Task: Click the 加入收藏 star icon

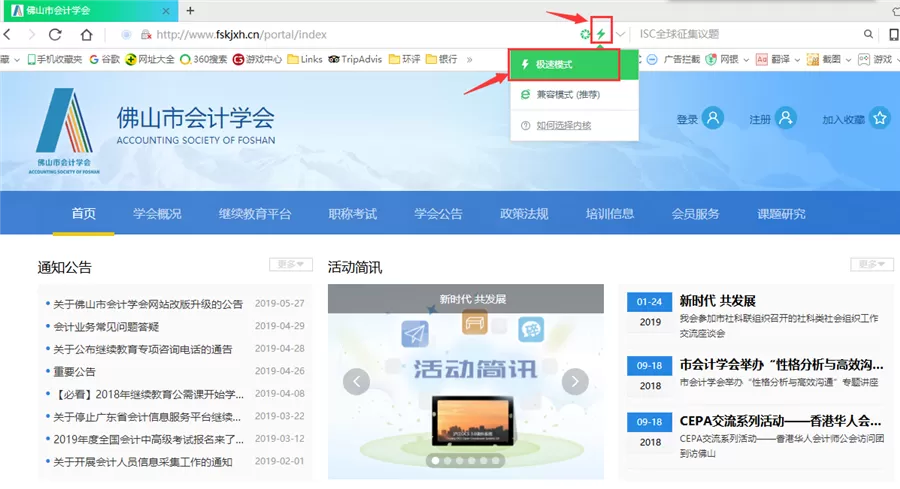Action: [x=879, y=119]
